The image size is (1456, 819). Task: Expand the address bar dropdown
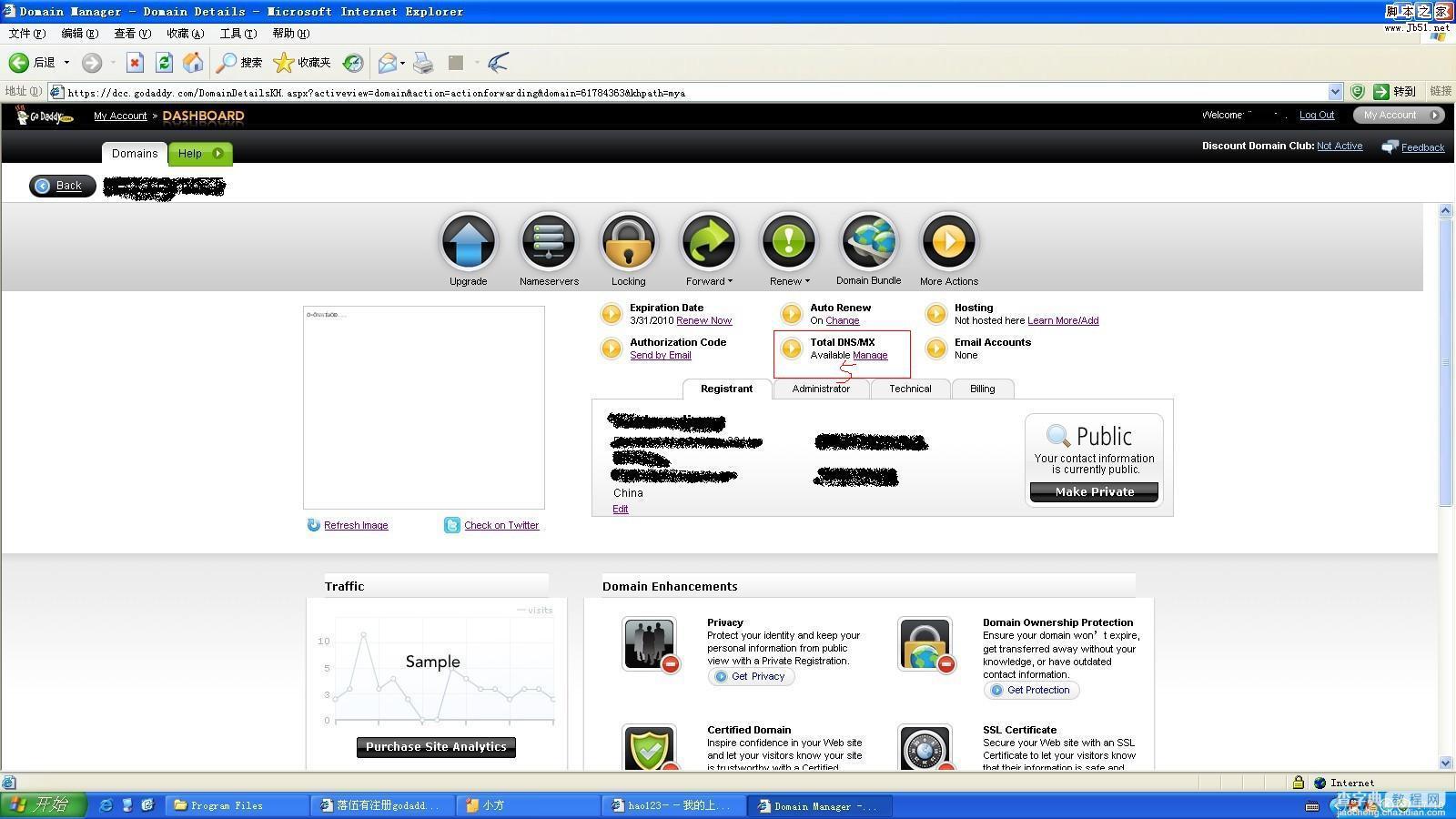pyautogui.click(x=1335, y=92)
